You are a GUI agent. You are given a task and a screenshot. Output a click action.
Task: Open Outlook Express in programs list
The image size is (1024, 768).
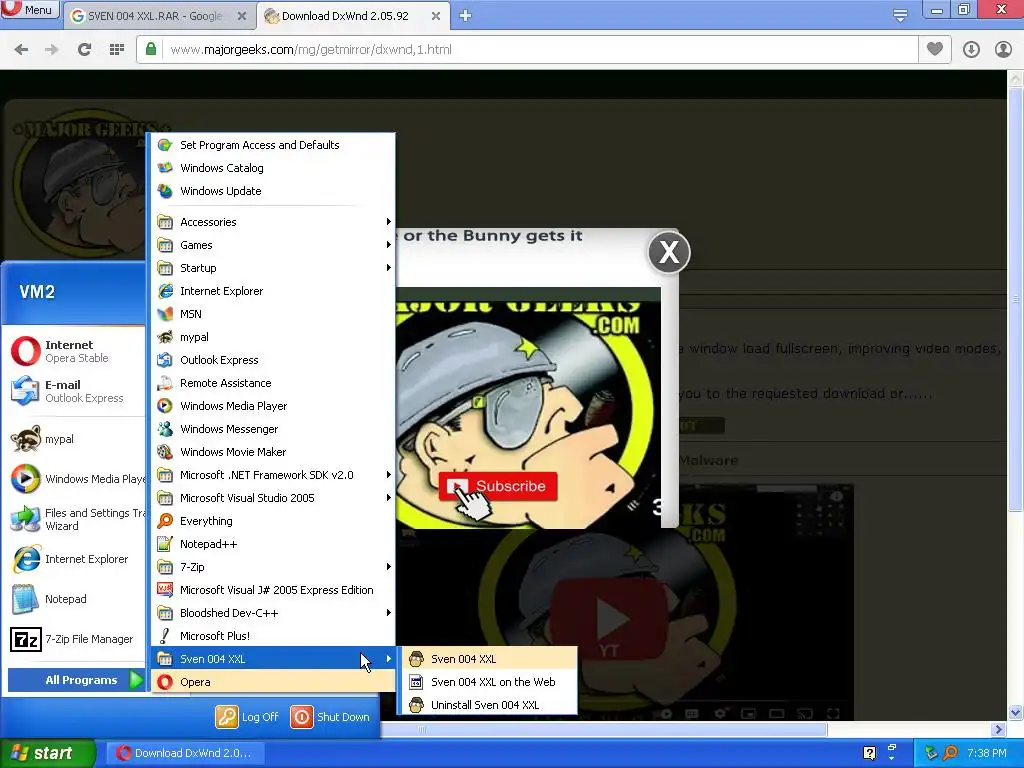[273, 360]
